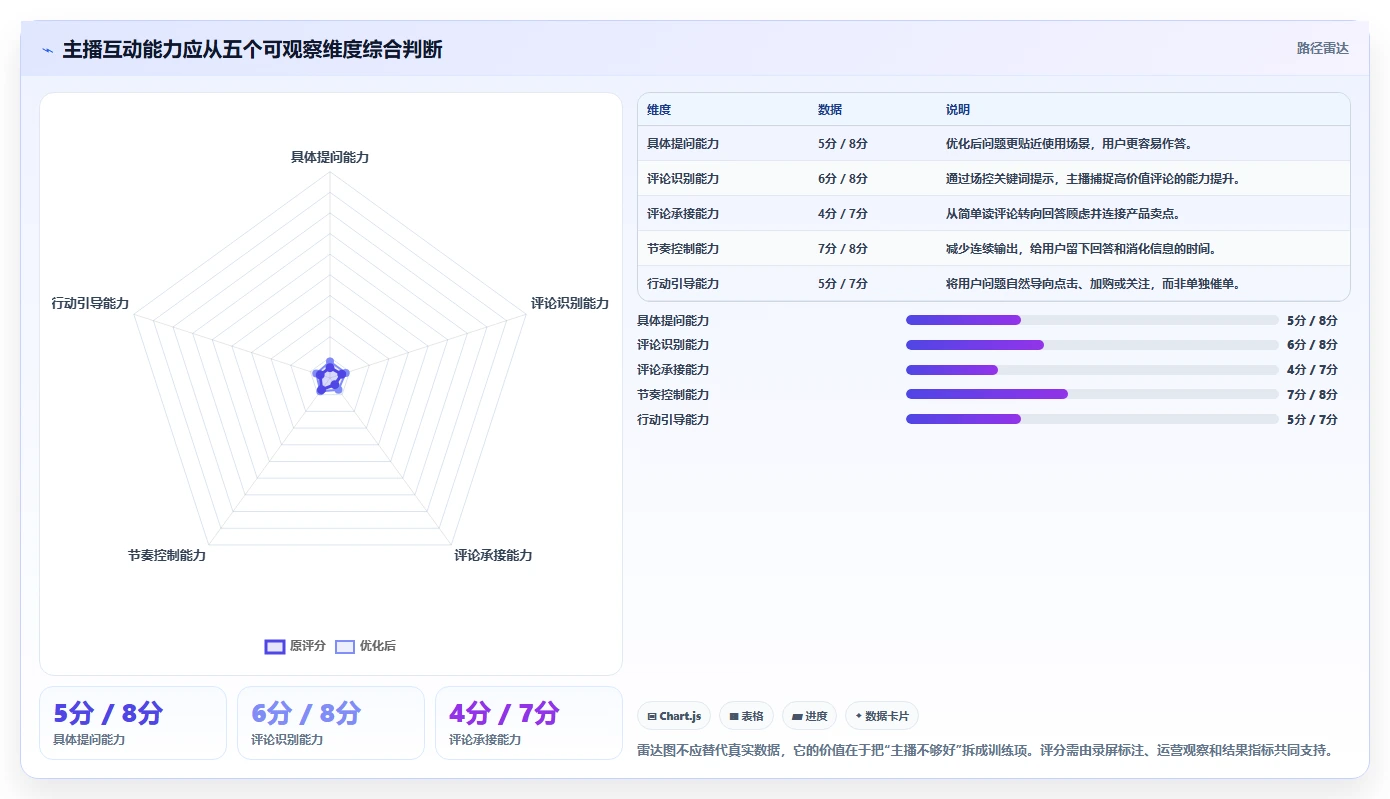Click the large 4分 / 7分 card figure
The width and height of the screenshot is (1390, 799).
tap(504, 713)
